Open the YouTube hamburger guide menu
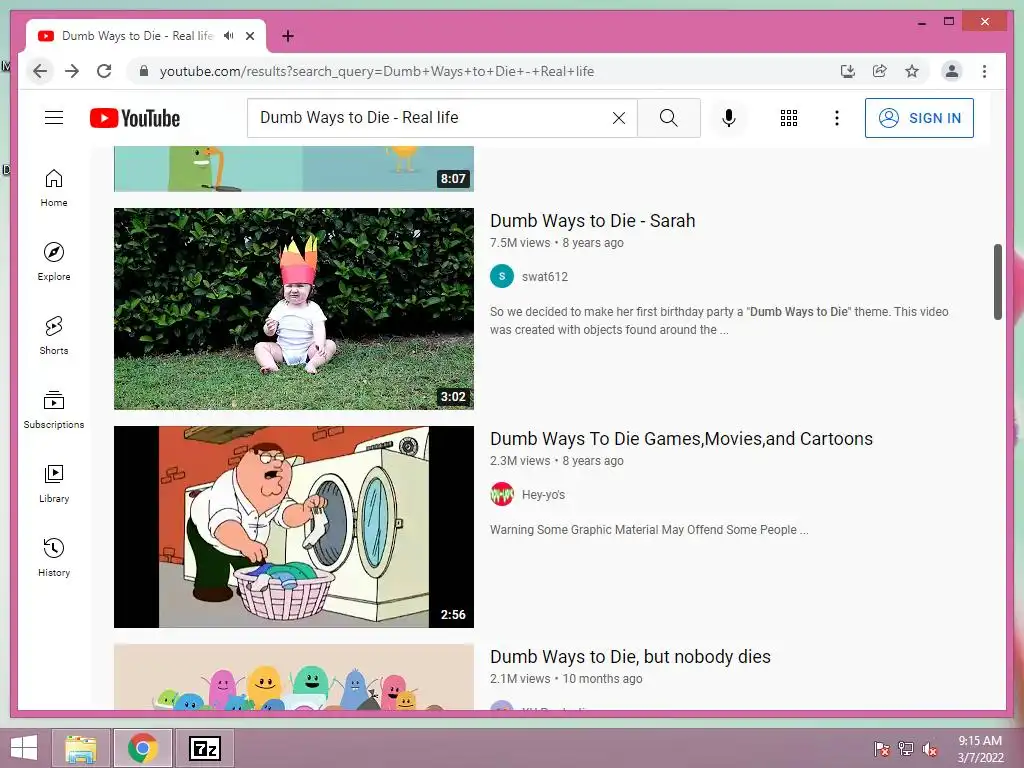This screenshot has height=768, width=1024. pyautogui.click(x=54, y=118)
